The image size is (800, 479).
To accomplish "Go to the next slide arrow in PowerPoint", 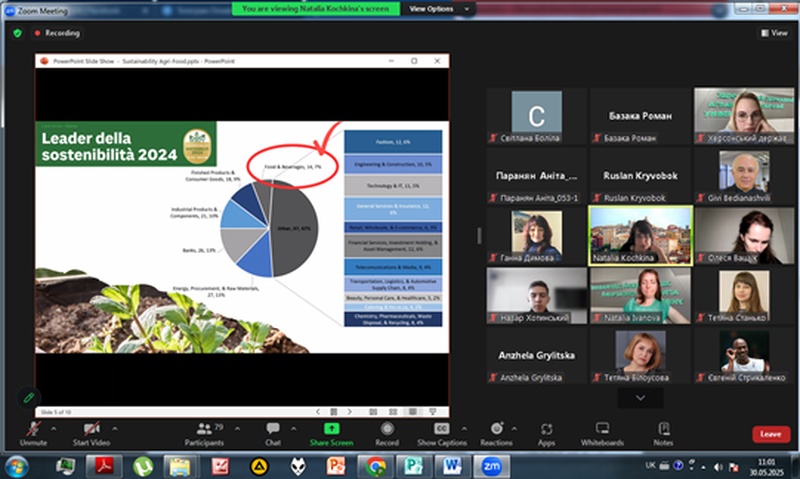I will tap(350, 412).
